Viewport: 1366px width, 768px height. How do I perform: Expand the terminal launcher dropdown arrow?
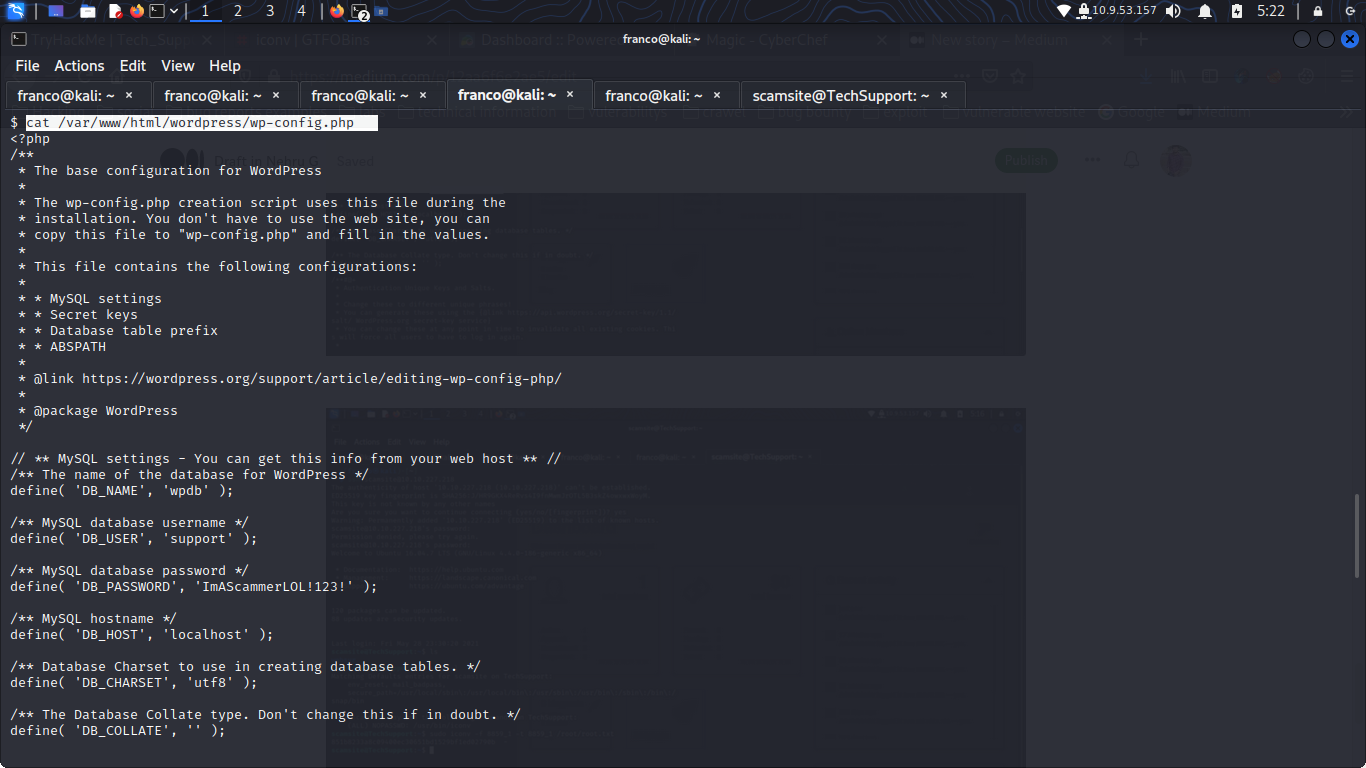coord(174,11)
